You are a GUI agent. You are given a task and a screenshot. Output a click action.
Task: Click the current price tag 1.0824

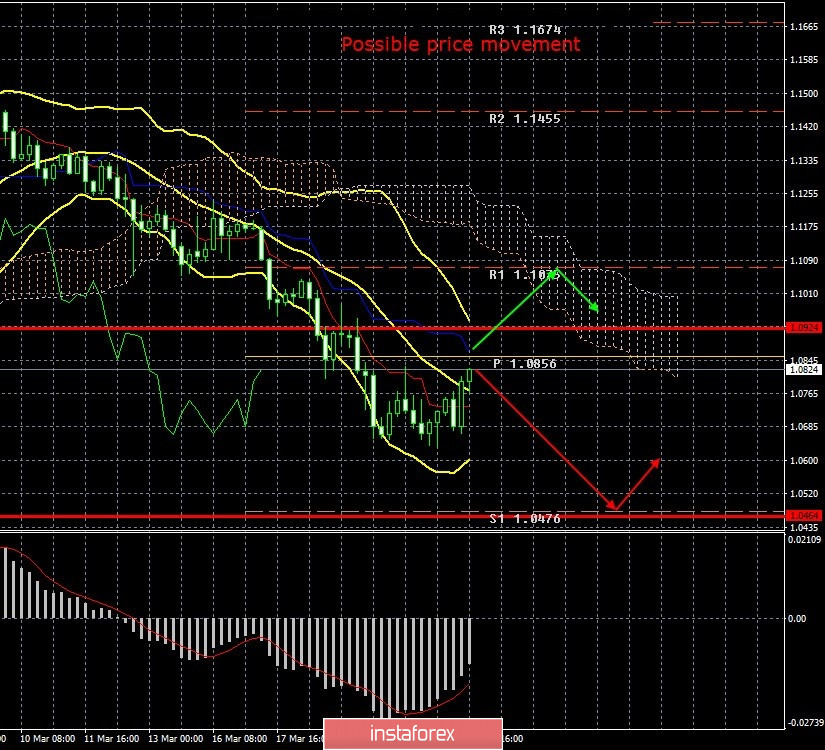[803, 369]
